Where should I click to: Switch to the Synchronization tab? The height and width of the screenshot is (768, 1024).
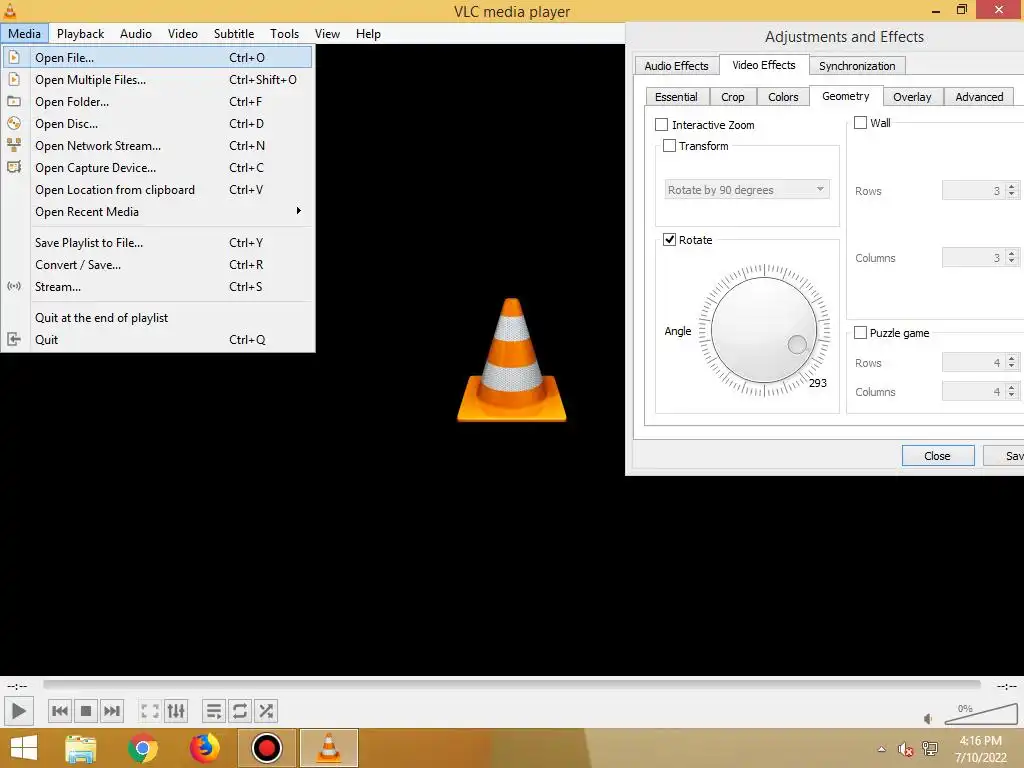click(857, 66)
